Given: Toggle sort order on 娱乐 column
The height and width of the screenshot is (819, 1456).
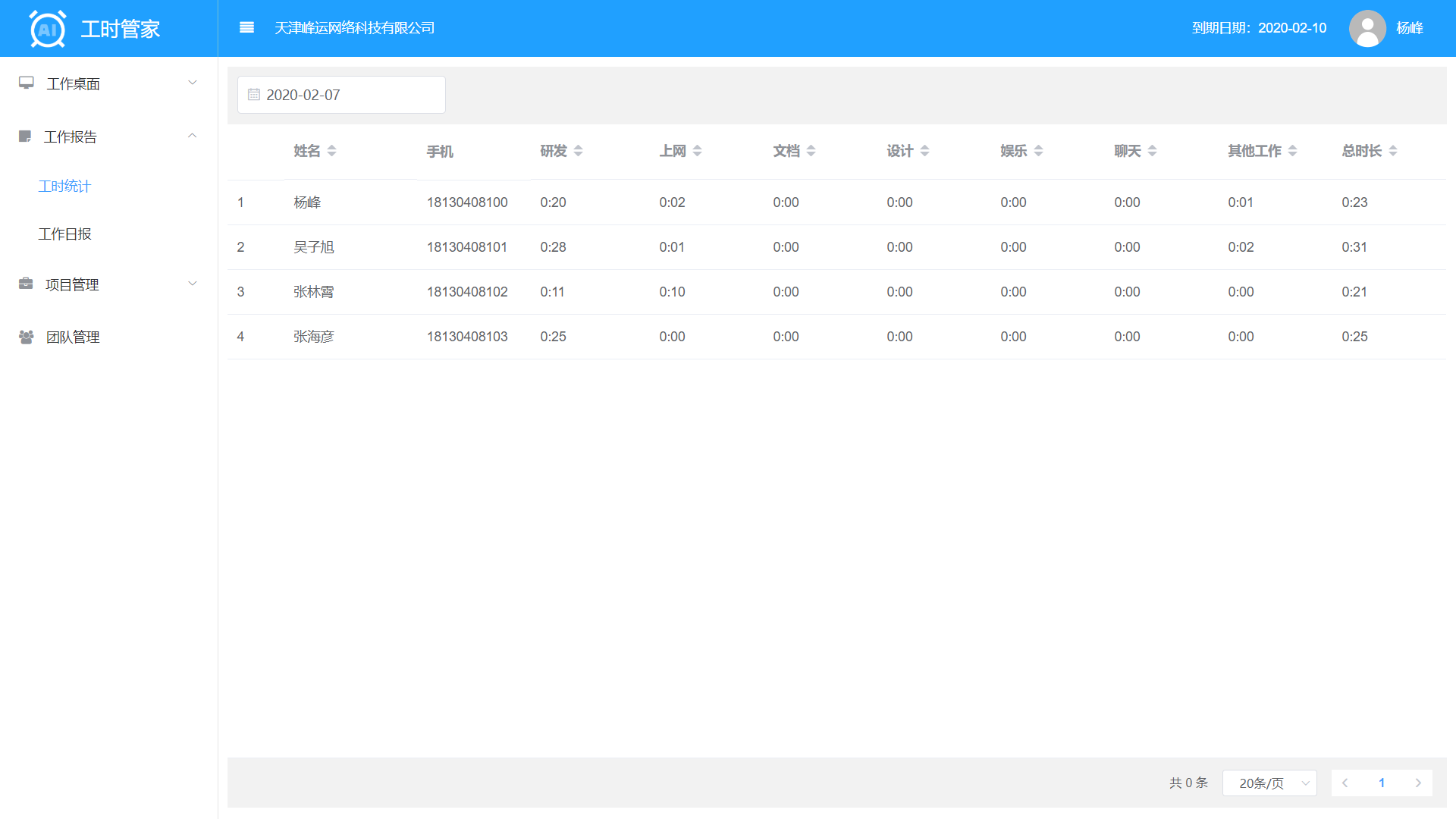Looking at the screenshot, I should pyautogui.click(x=1038, y=151).
